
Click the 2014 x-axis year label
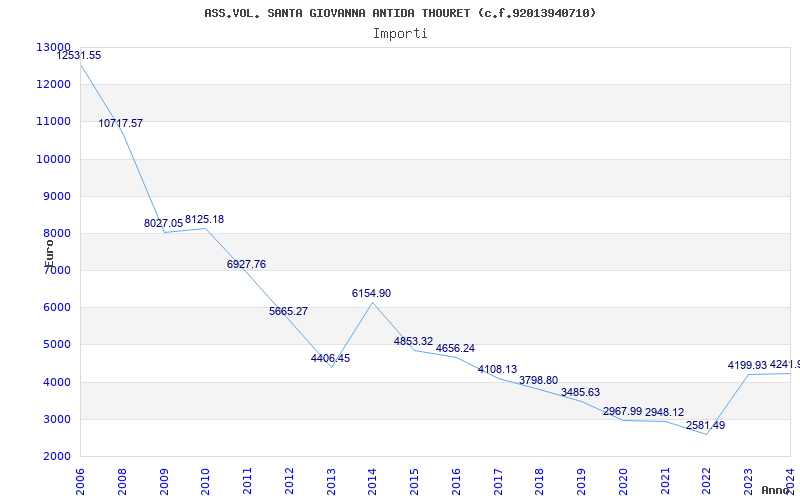372,482
